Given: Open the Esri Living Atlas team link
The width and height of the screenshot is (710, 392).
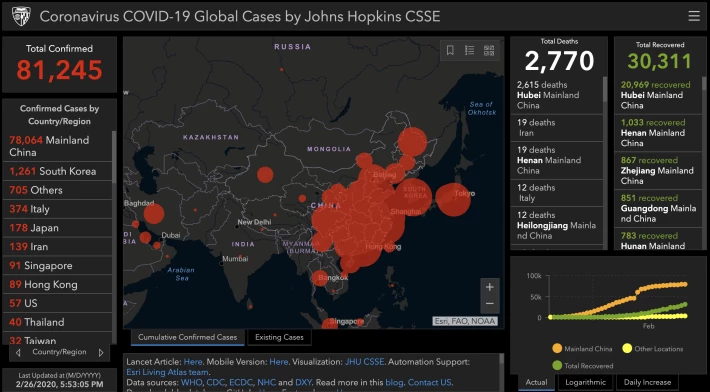Looking at the screenshot, I should tap(167, 372).
